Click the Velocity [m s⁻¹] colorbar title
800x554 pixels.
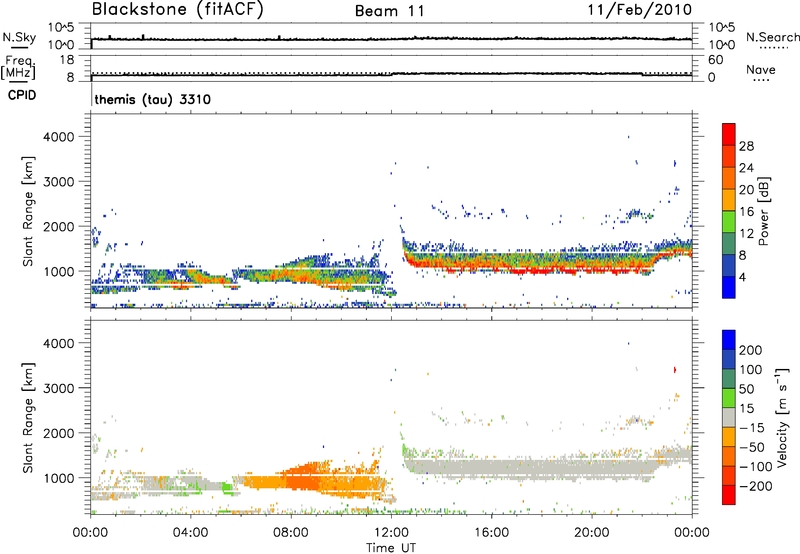point(781,417)
